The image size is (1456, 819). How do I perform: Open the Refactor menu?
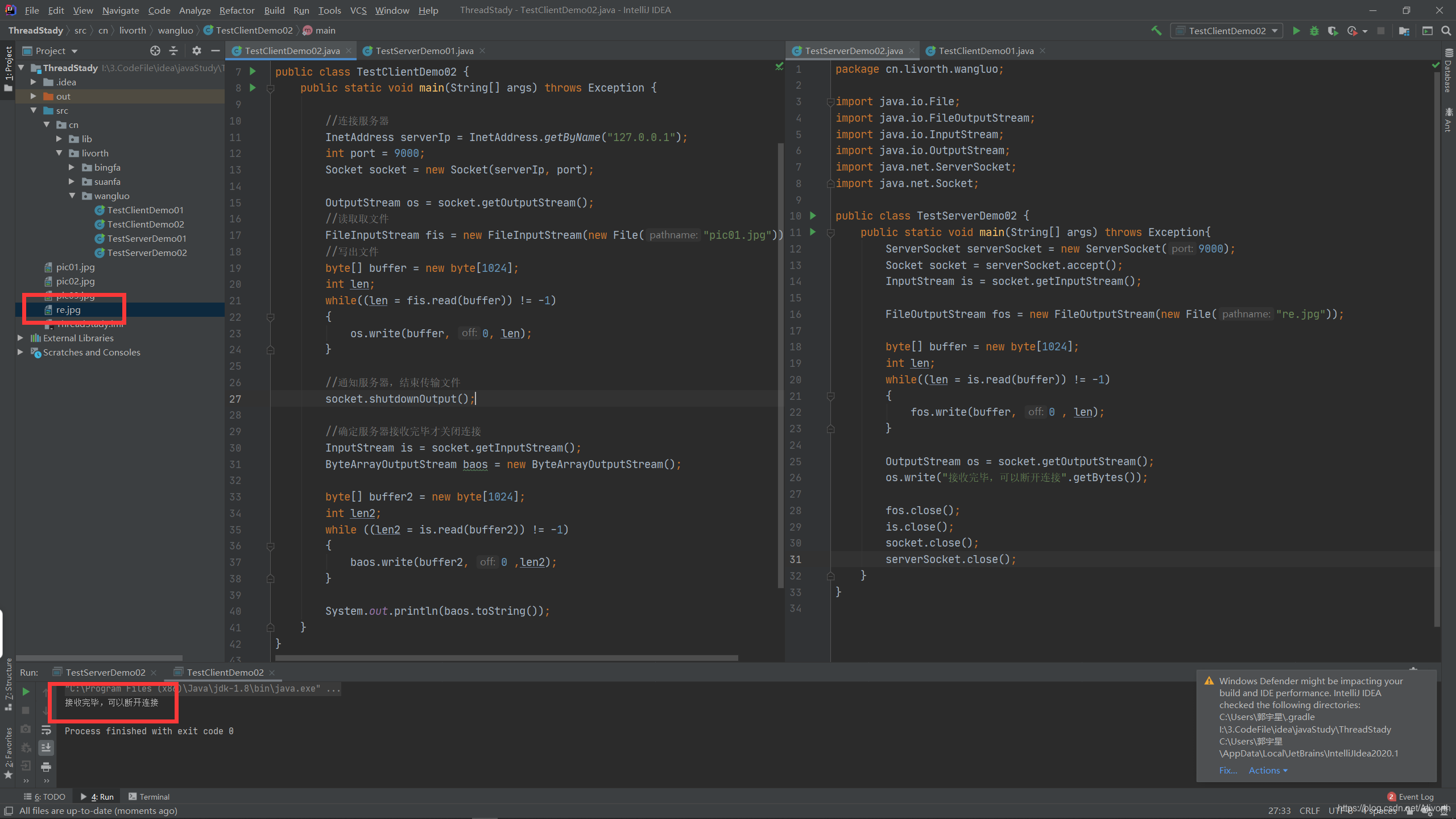click(x=237, y=10)
